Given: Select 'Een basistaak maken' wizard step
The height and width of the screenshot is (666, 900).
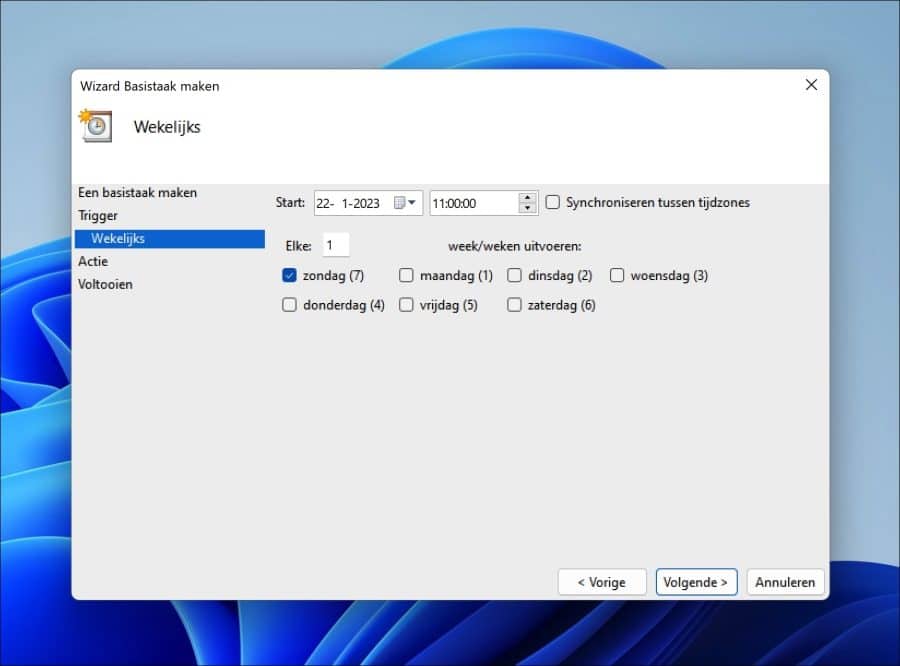Looking at the screenshot, I should (138, 192).
